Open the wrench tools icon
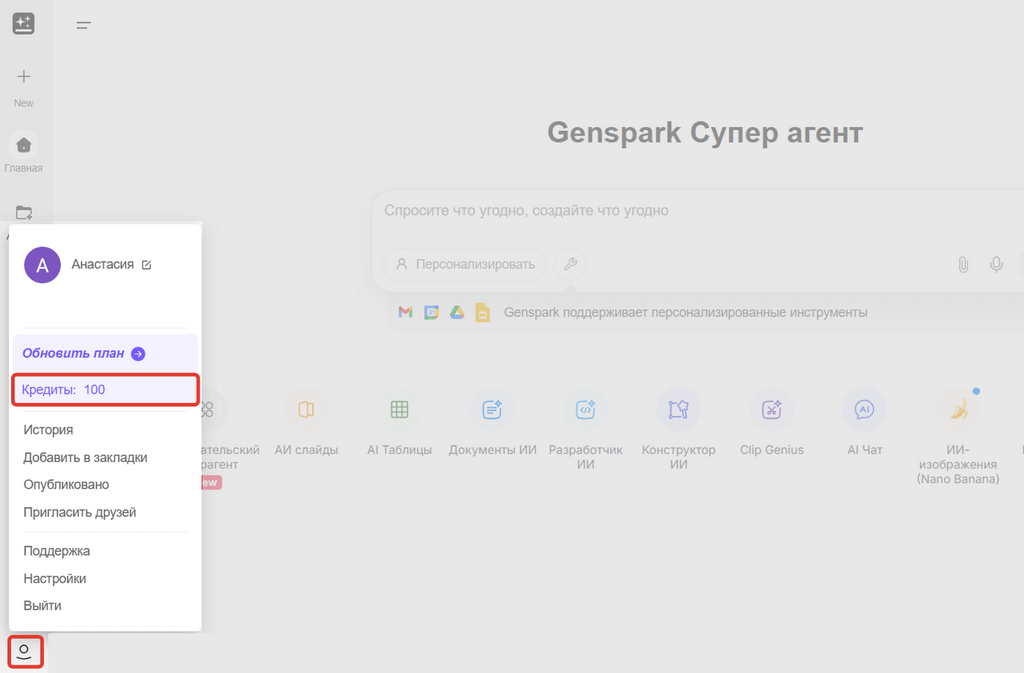The width and height of the screenshot is (1024, 673). coord(570,264)
